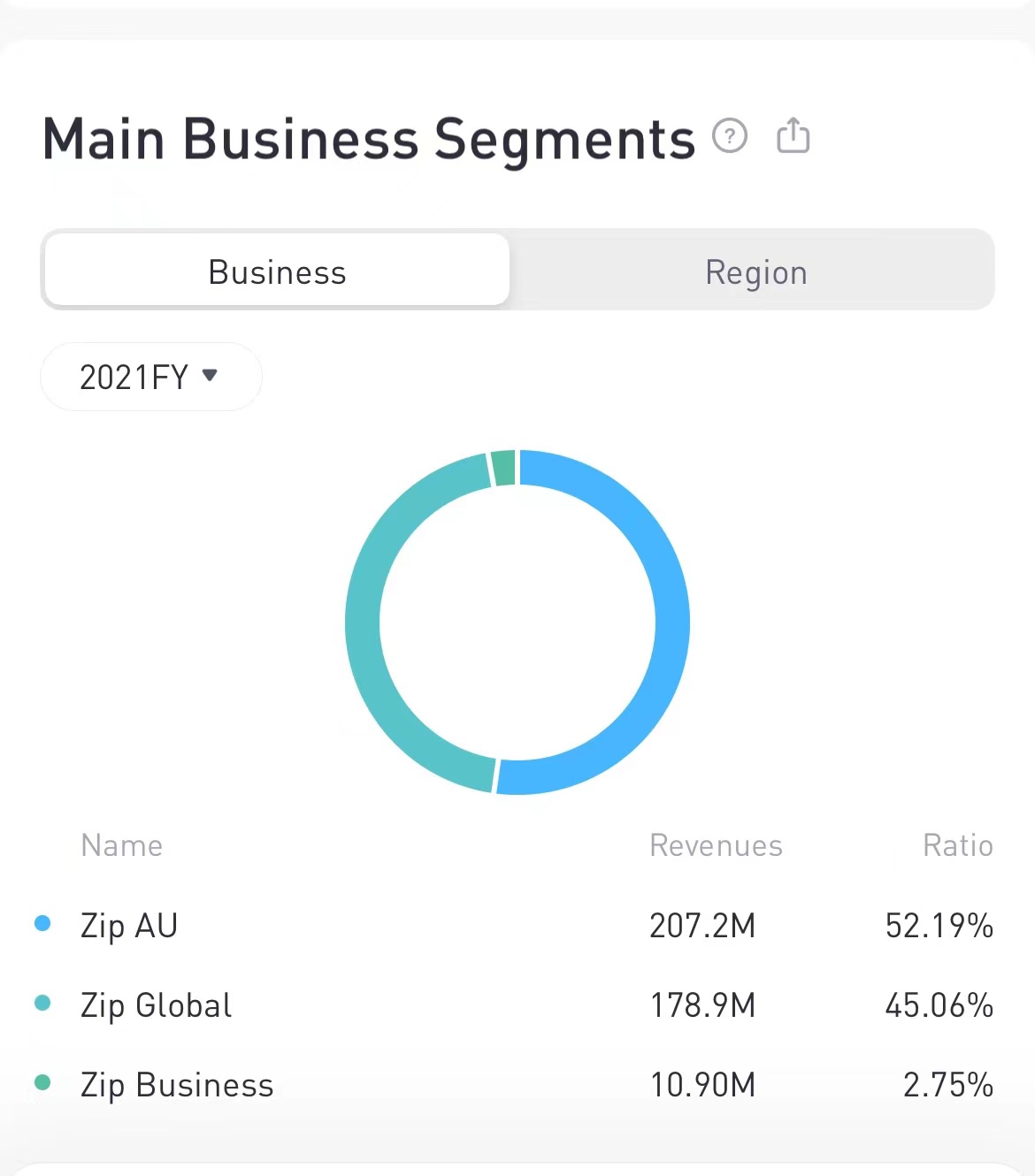Screen dimensions: 1035x1176
Task: Click the 207.2M revenue value
Action: point(702,926)
